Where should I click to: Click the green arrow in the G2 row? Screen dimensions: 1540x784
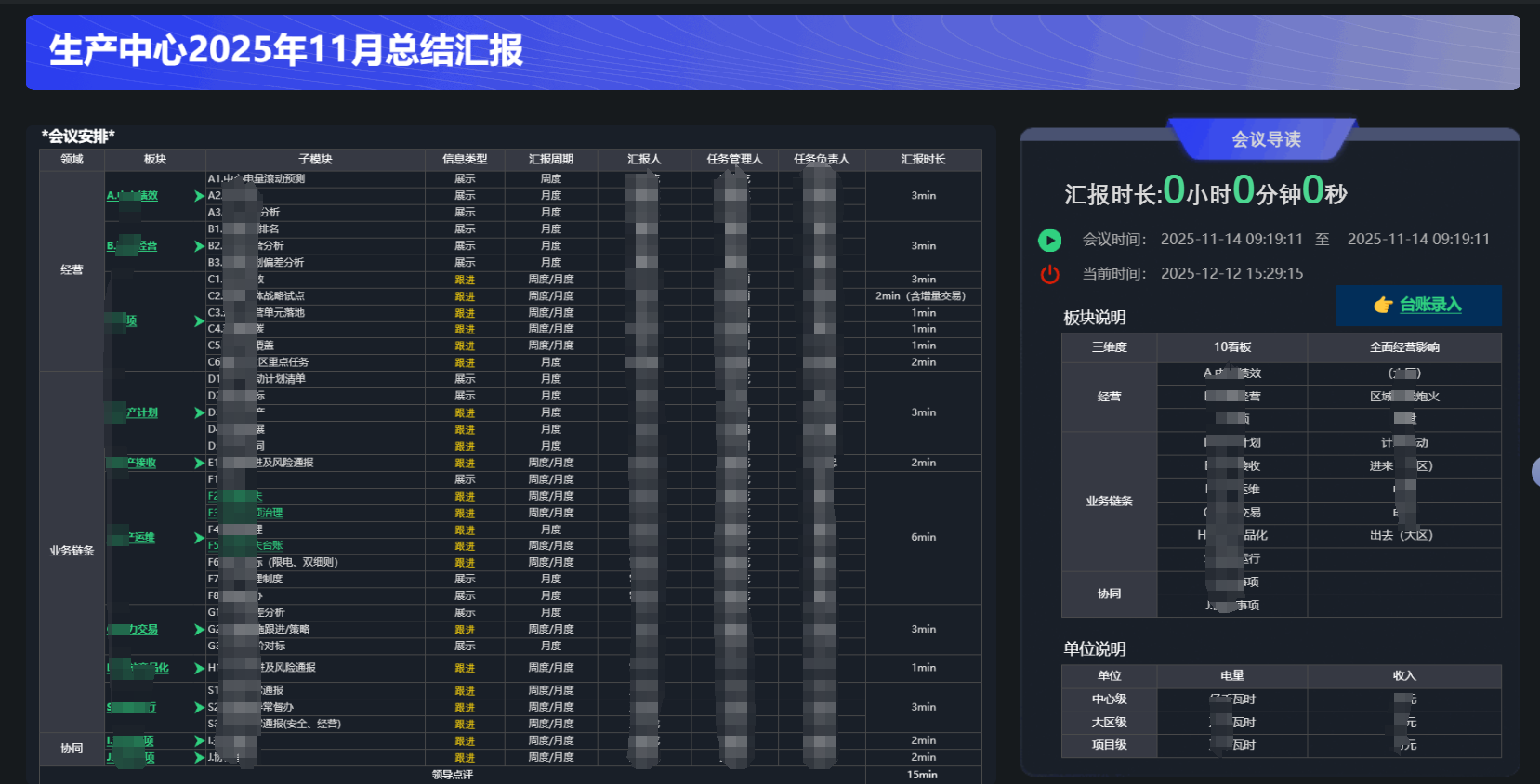[x=199, y=630]
